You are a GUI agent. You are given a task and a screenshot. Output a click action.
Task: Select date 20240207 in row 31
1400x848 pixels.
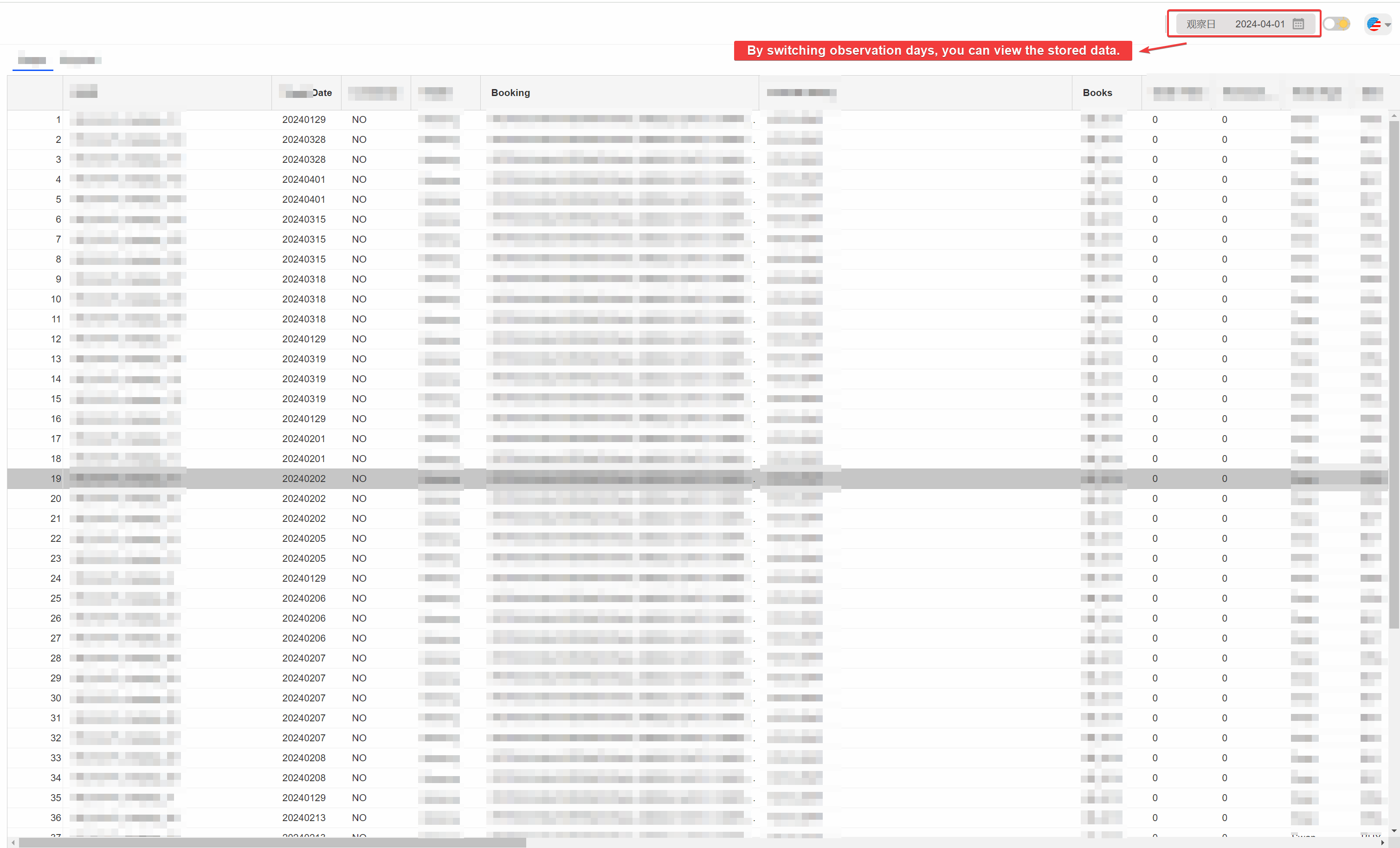pos(304,718)
